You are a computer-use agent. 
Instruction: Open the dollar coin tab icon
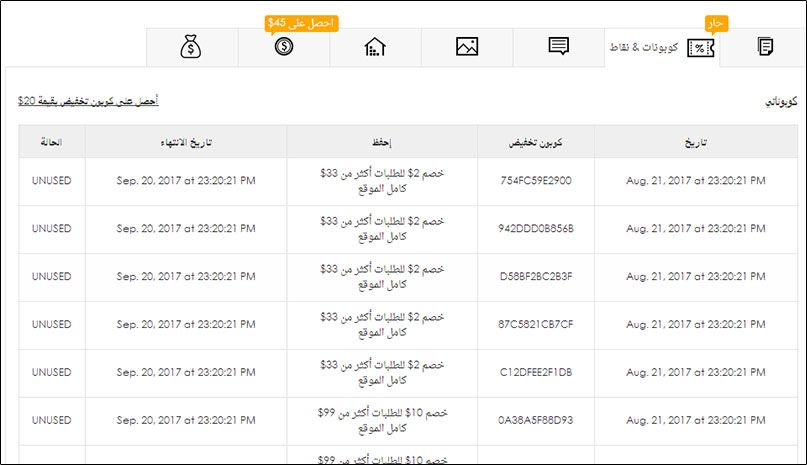284,47
